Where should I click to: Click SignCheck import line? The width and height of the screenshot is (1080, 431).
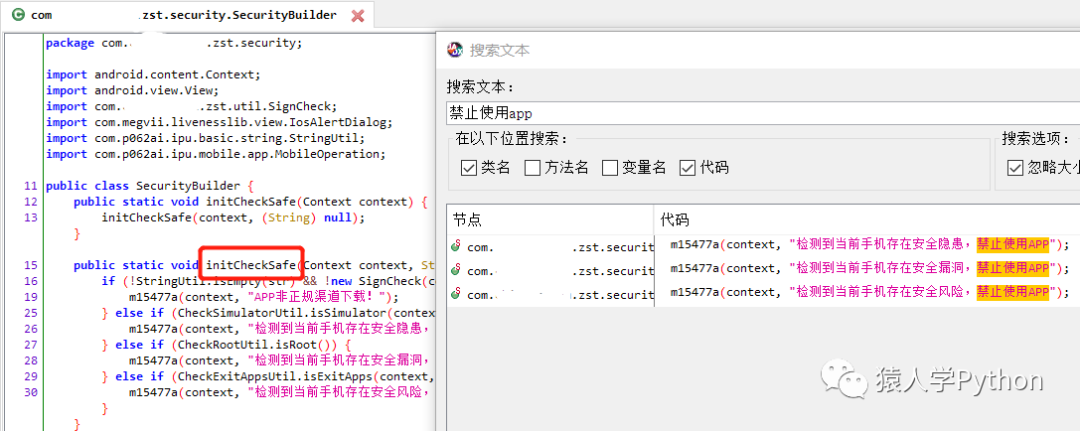pyautogui.click(x=191, y=106)
